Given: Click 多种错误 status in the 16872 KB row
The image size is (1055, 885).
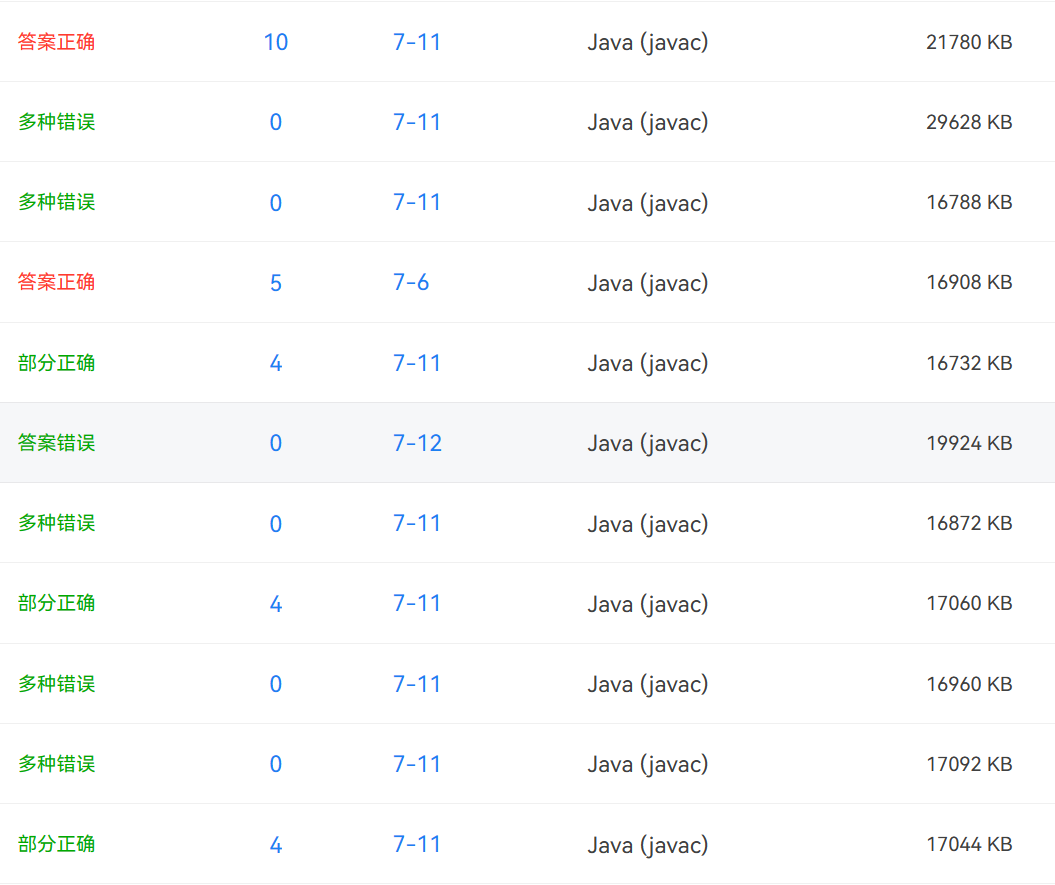Looking at the screenshot, I should 56,523.
